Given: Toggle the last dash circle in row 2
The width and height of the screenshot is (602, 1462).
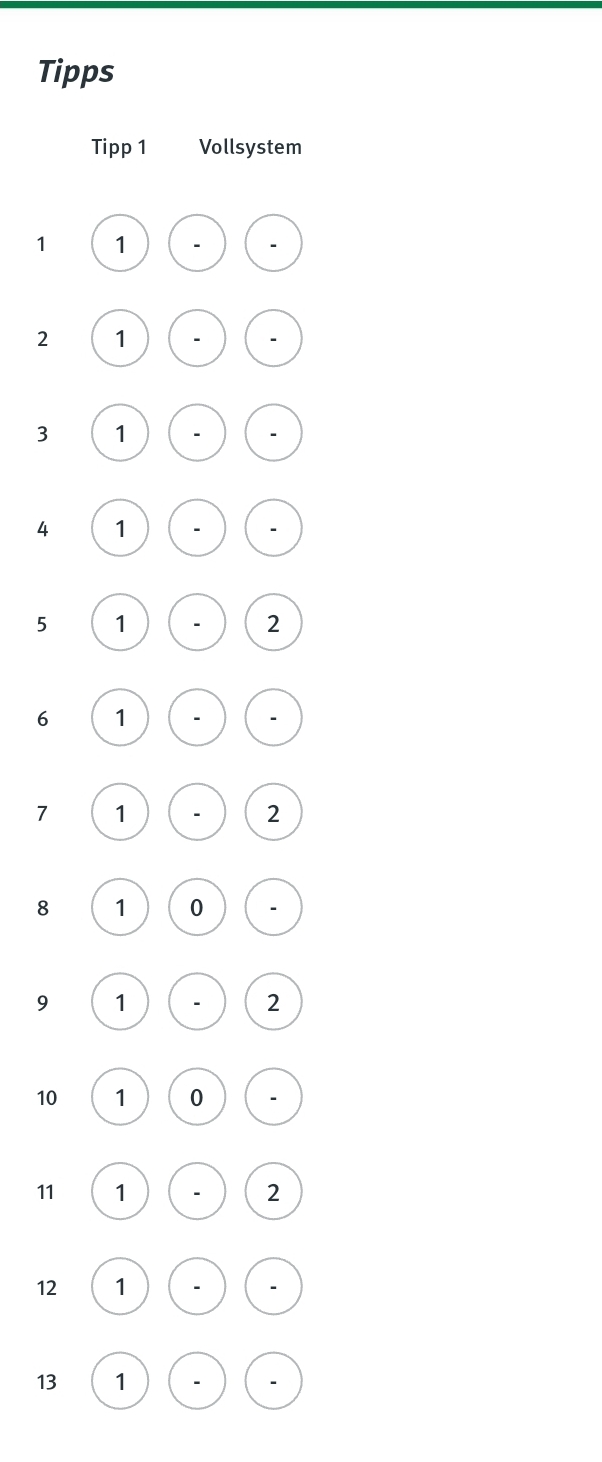Looking at the screenshot, I should (273, 338).
